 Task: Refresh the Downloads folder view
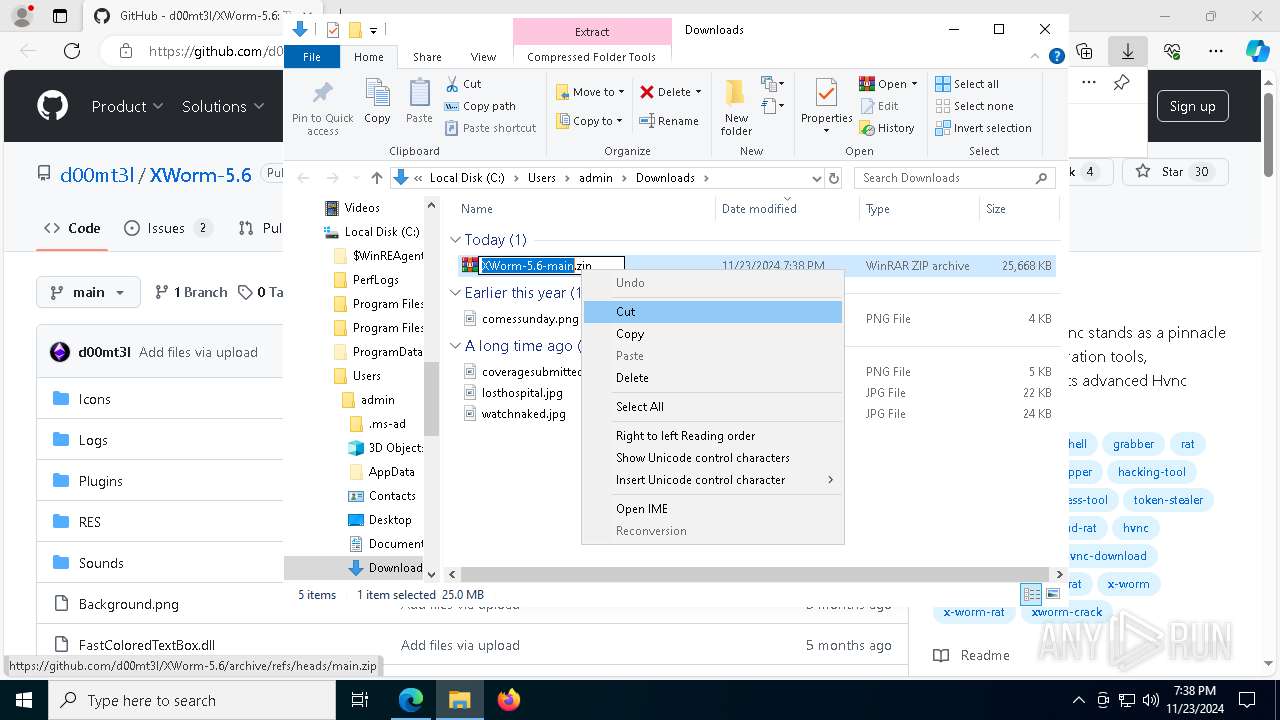(x=834, y=178)
